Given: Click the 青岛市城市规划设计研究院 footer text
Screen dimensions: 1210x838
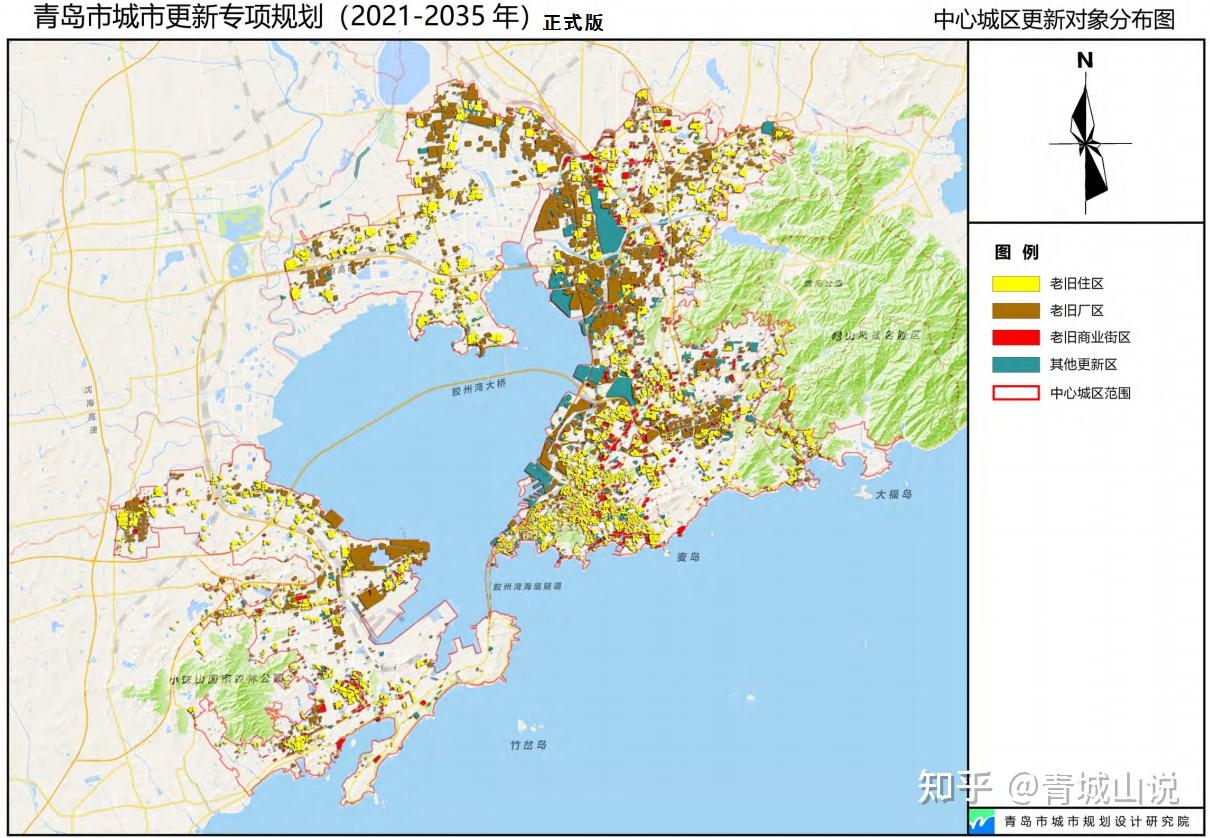Looking at the screenshot, I should 1097,822.
